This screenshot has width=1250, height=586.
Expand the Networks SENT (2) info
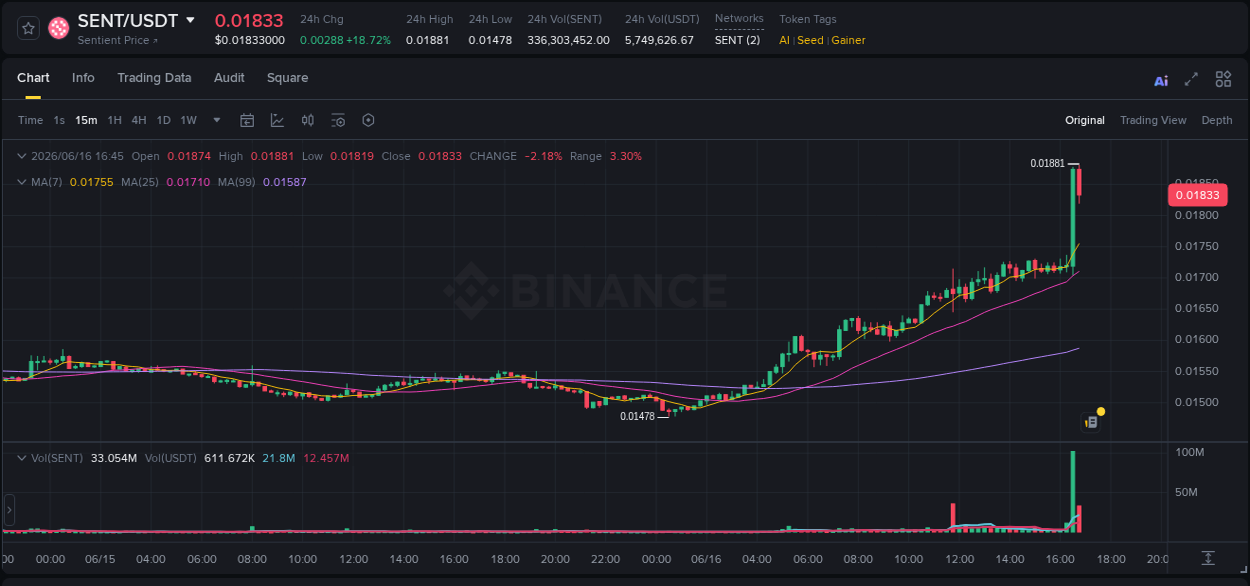pos(738,40)
